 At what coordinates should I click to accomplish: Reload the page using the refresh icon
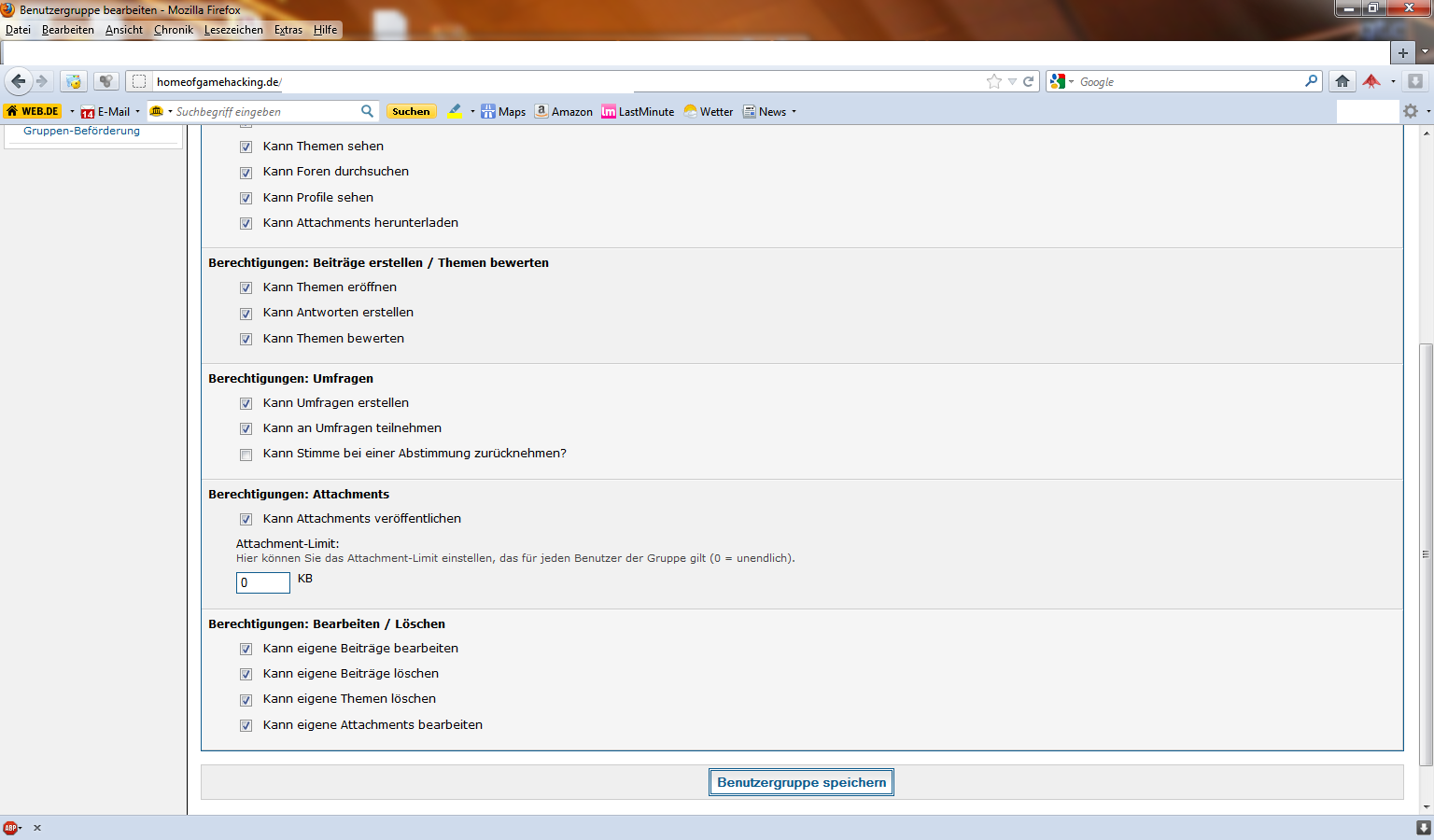point(1029,82)
